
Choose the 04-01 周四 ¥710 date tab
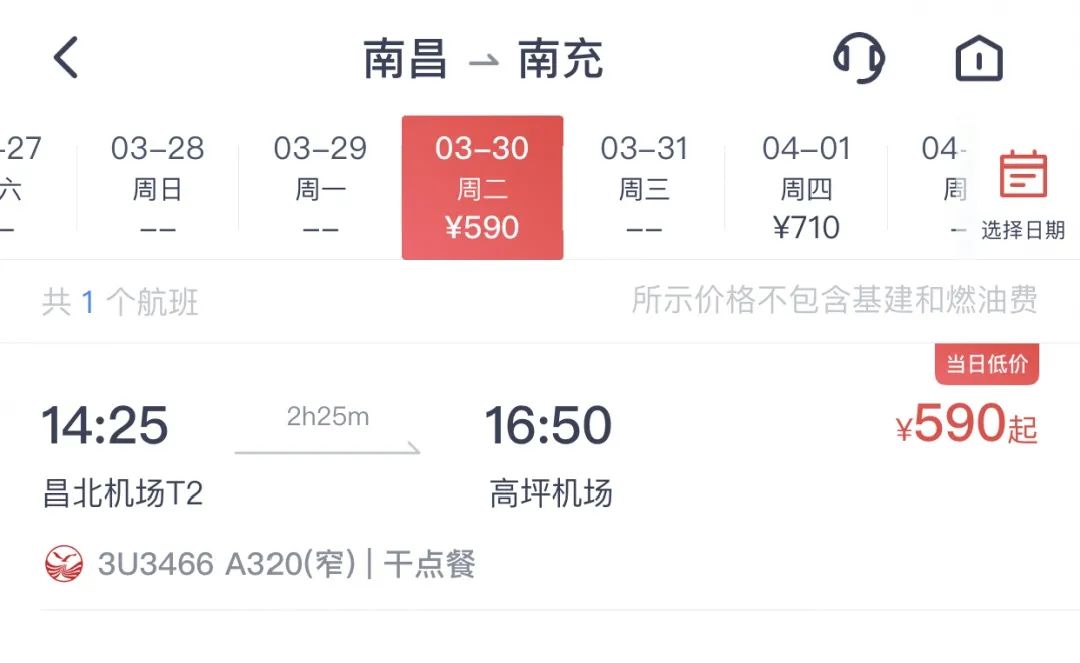(x=807, y=187)
